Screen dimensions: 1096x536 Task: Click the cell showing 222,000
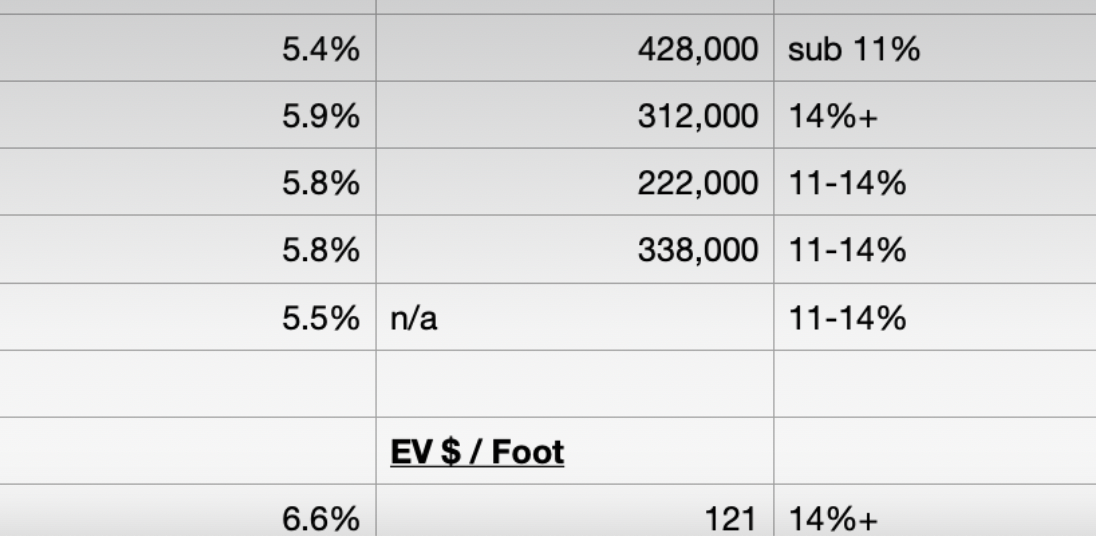click(575, 182)
